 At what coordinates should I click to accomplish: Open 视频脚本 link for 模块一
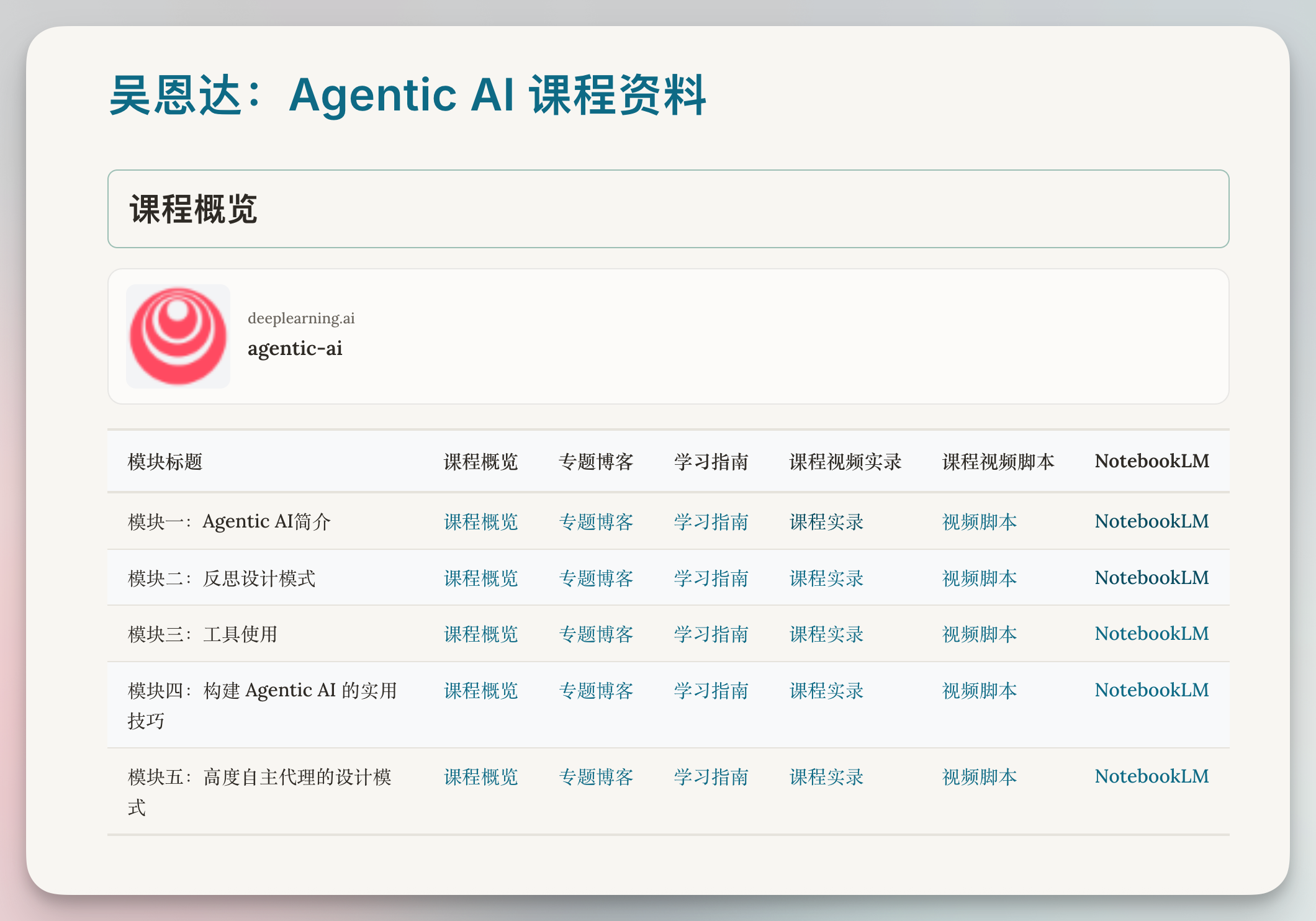tap(979, 522)
